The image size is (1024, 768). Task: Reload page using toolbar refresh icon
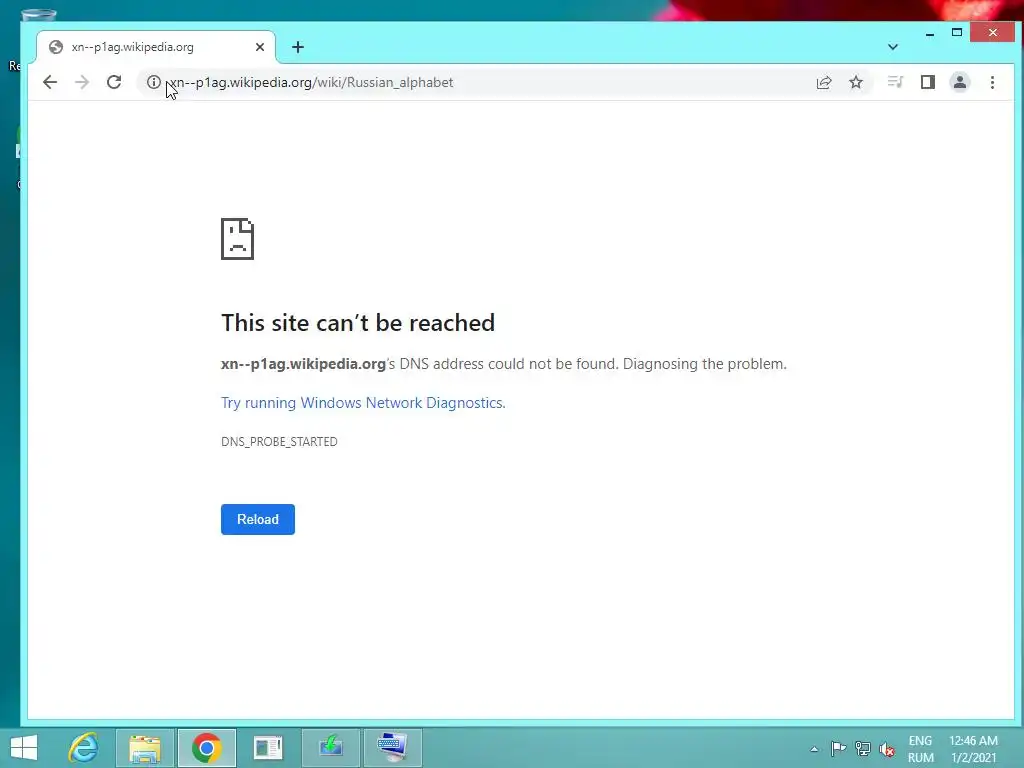tap(114, 82)
